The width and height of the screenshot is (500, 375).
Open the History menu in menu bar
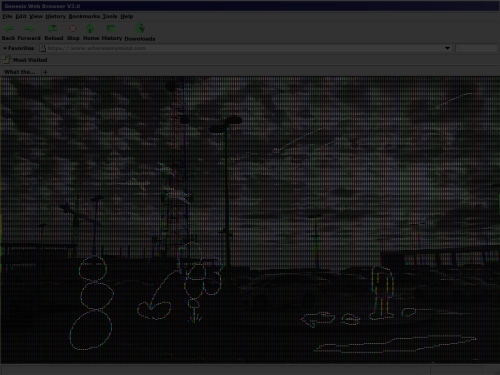(x=56, y=16)
